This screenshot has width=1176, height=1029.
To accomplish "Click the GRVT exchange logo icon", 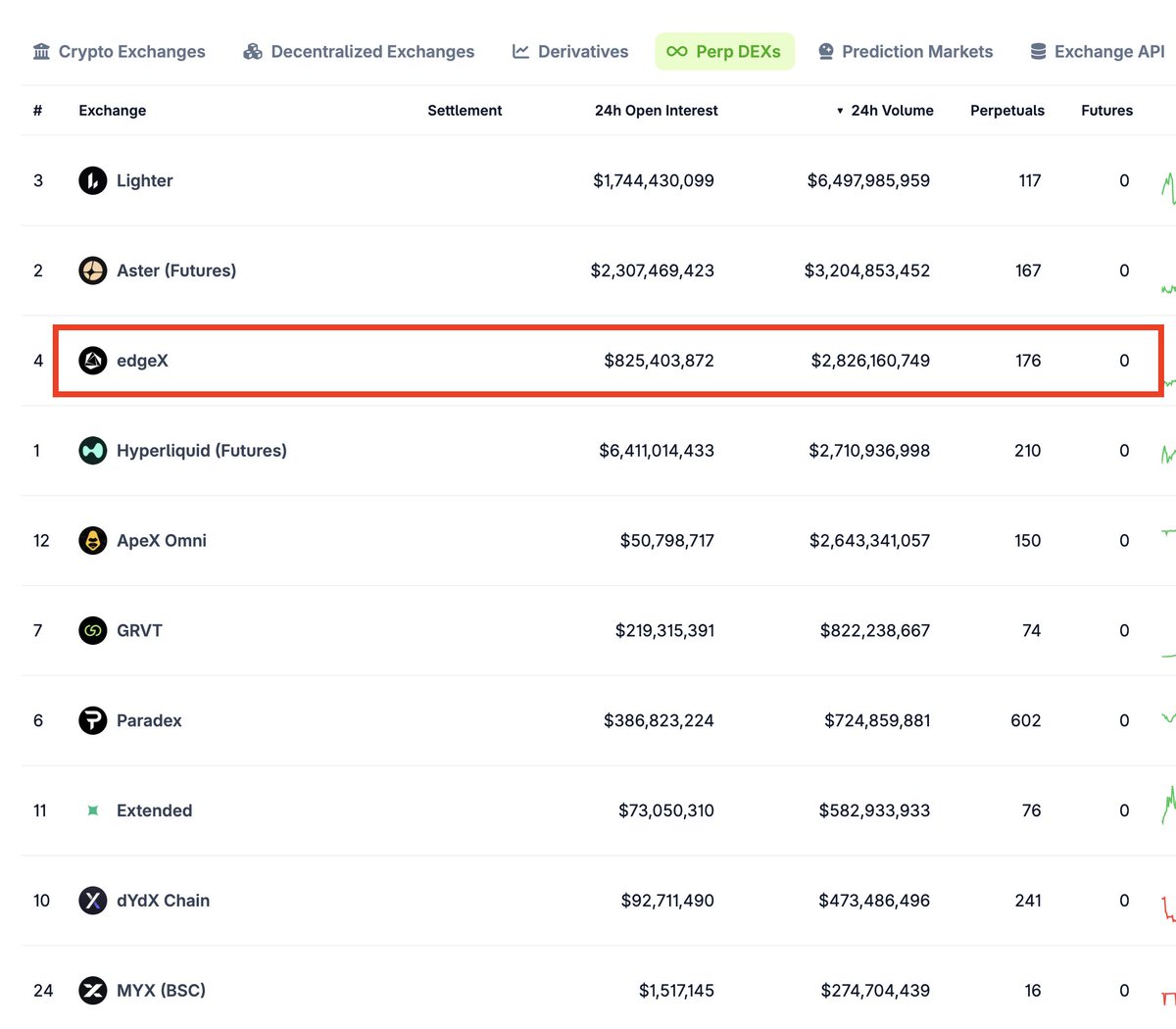I will click(93, 630).
